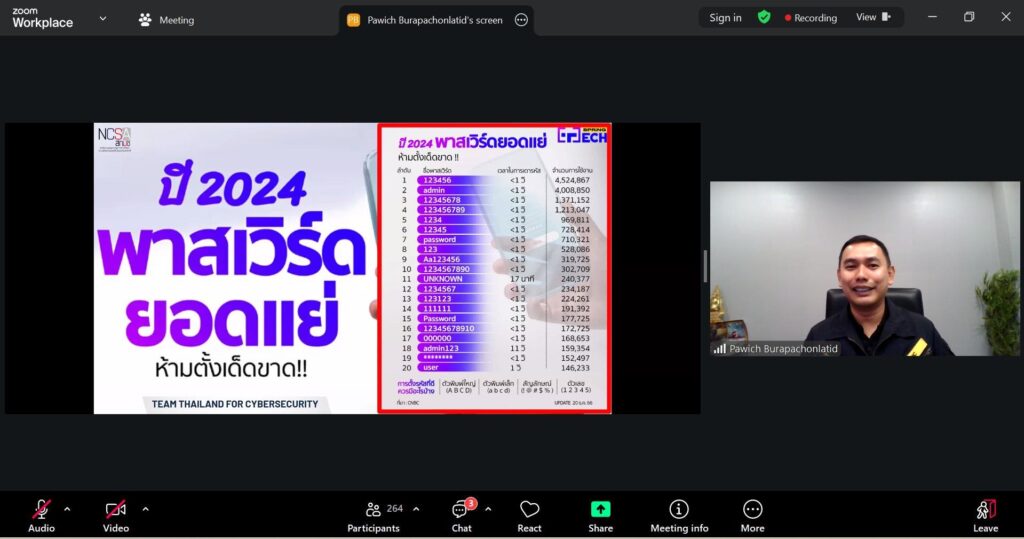Start camera with the Video button
This screenshot has width=1024, height=539.
click(x=116, y=514)
